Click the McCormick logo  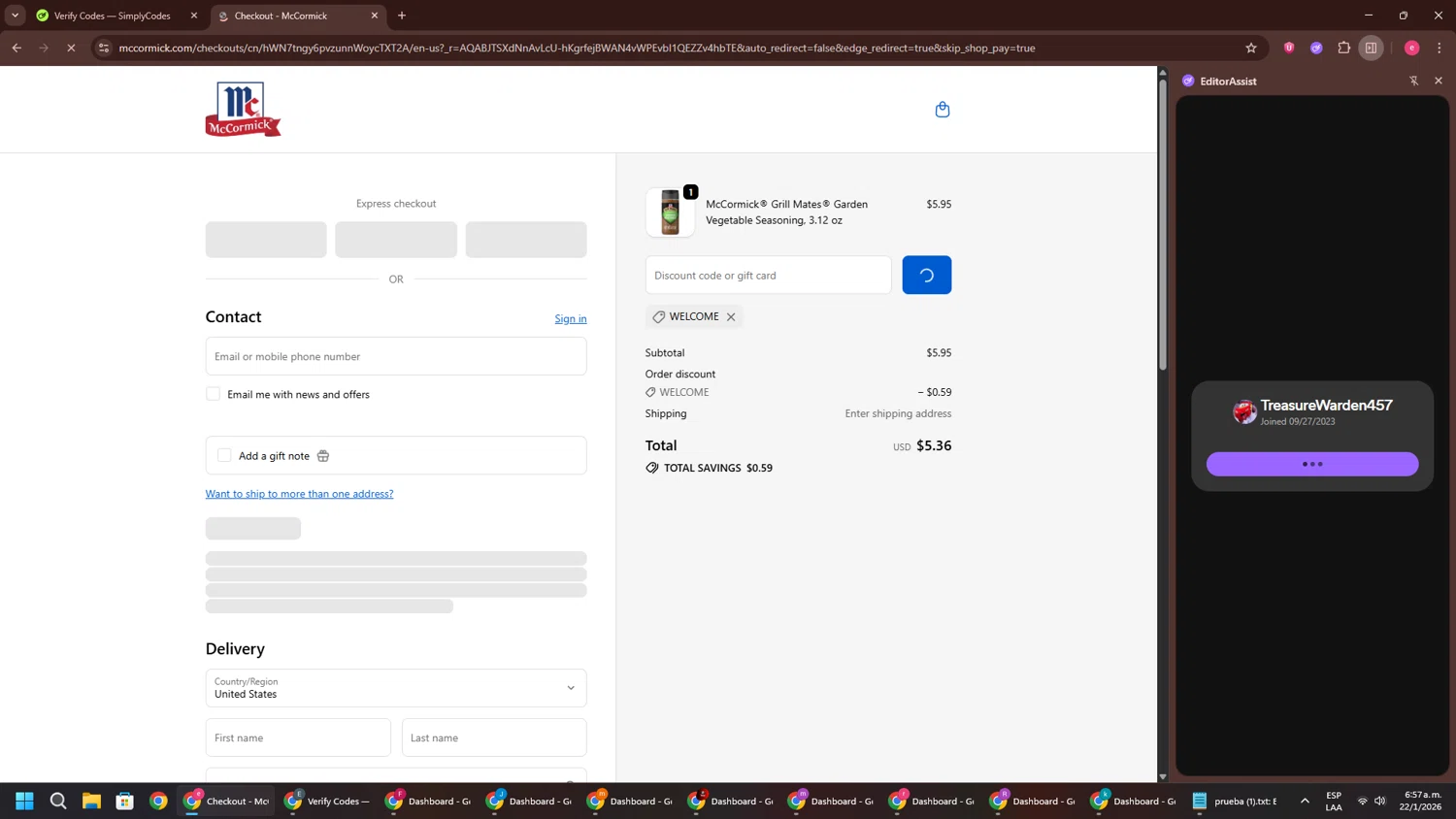click(243, 109)
